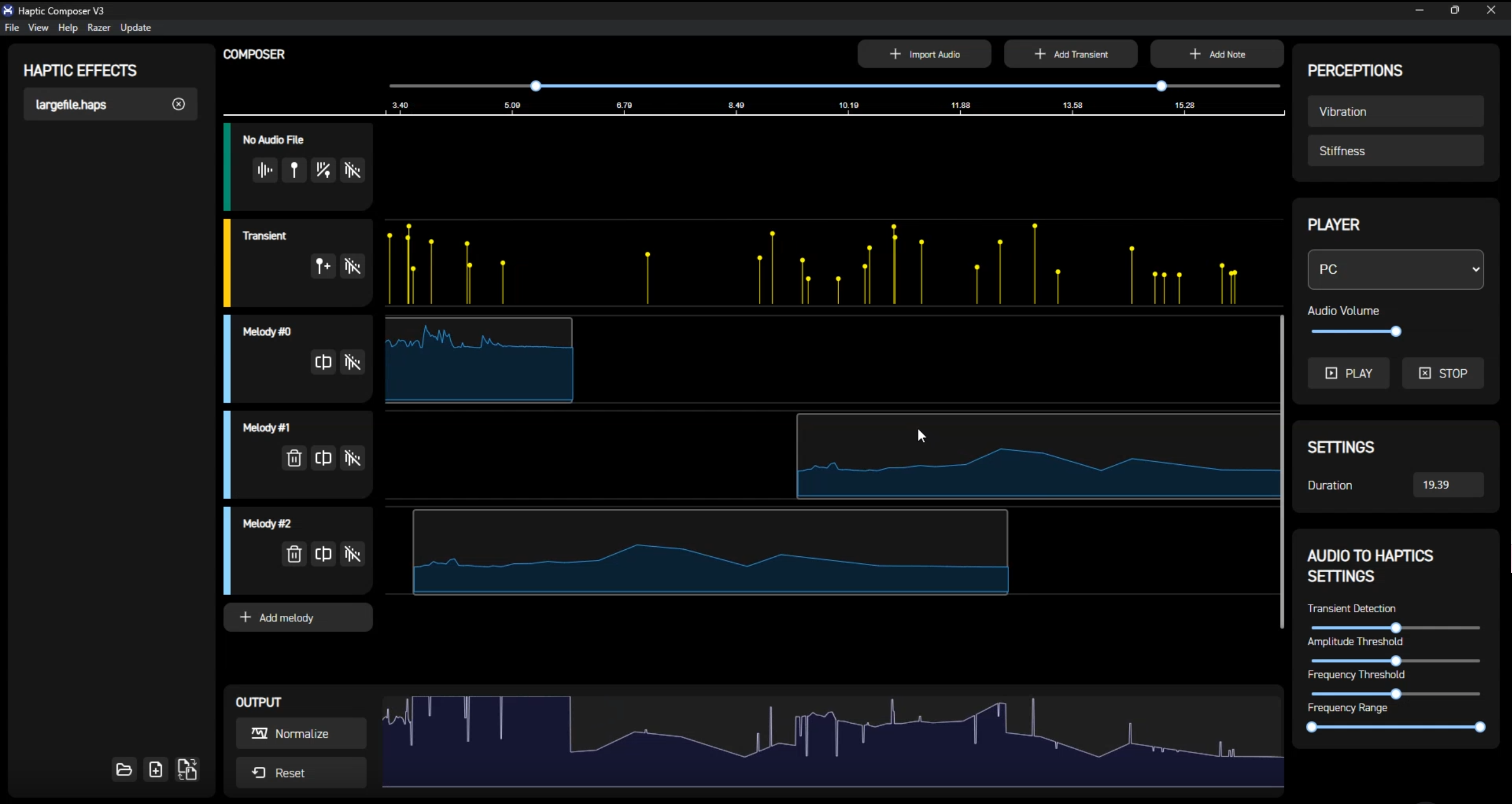Click the Add melody button
Screen dimensions: 1512x804
click(298, 618)
